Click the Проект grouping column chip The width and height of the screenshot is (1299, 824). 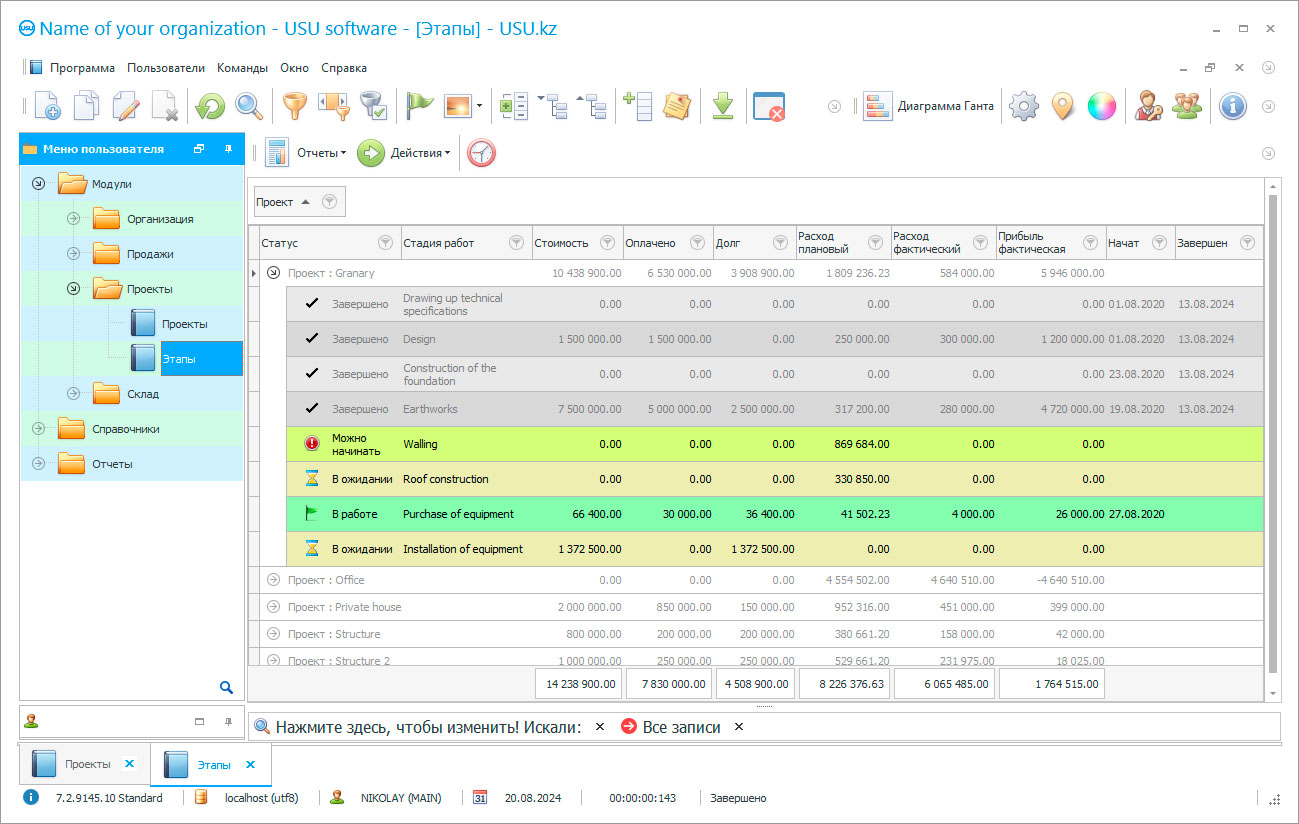298,202
